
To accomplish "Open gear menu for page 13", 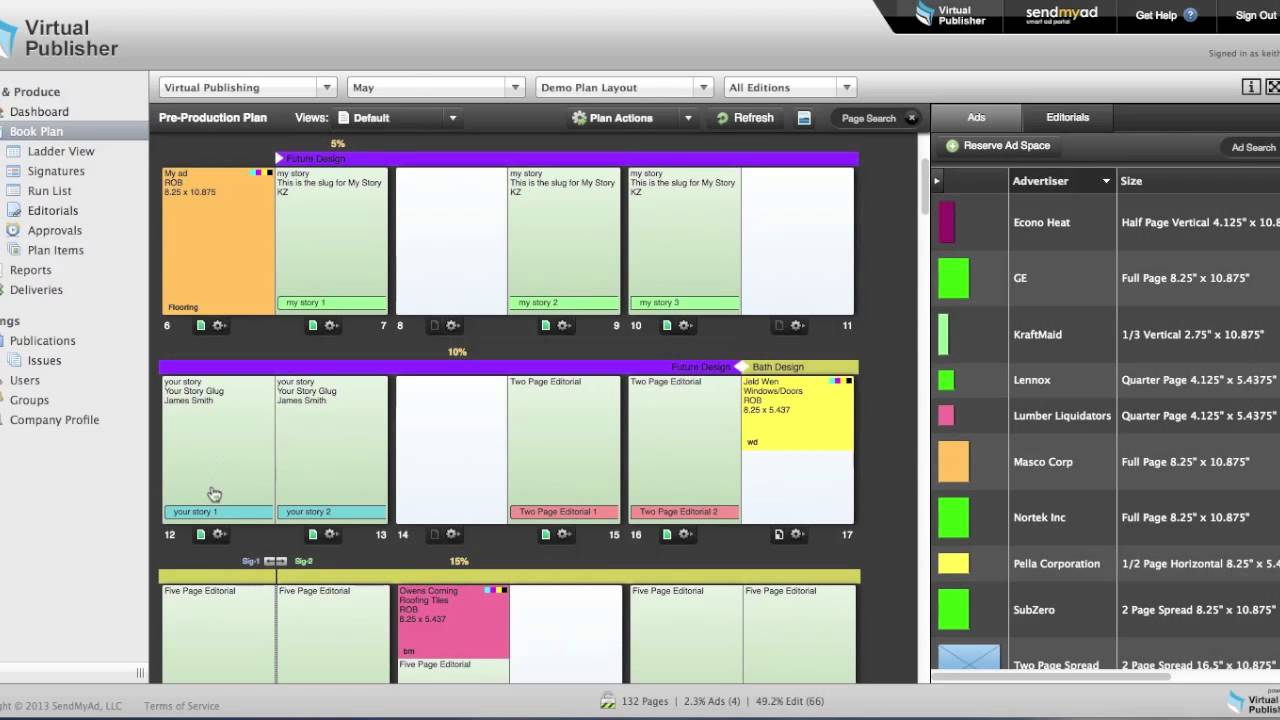I will point(331,534).
